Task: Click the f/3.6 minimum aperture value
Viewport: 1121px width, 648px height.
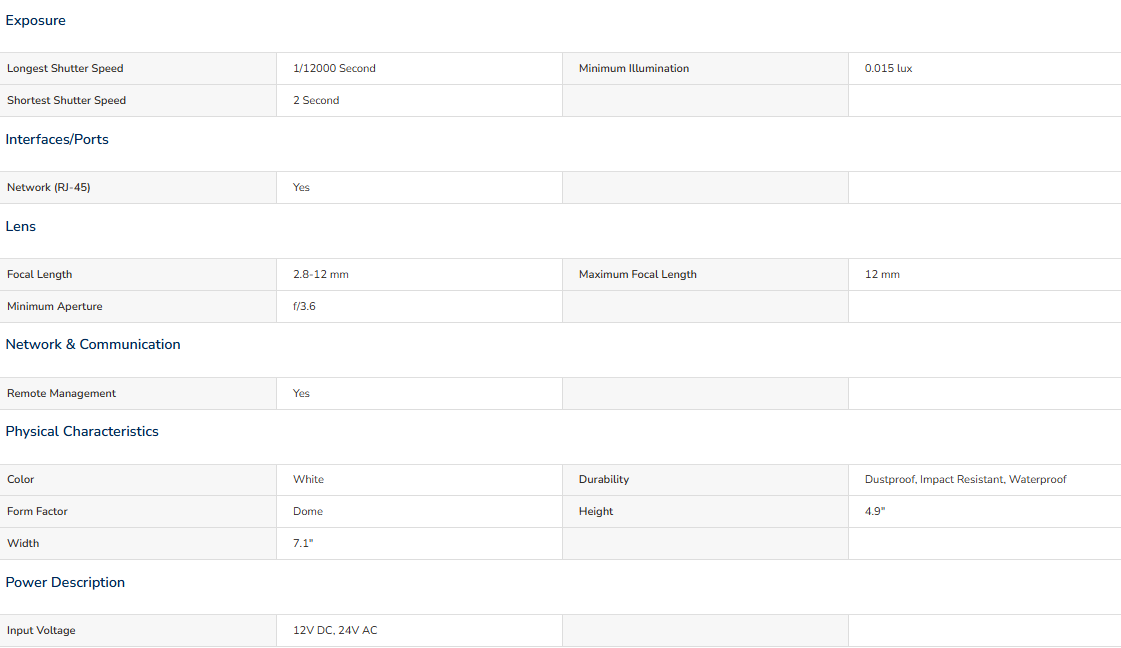Action: coord(305,307)
